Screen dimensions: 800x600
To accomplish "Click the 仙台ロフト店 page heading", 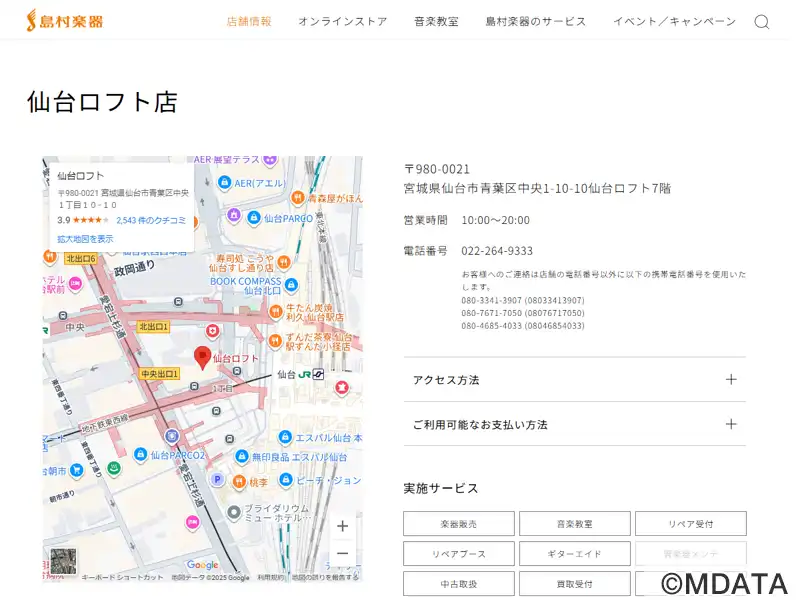I will coord(102,102).
